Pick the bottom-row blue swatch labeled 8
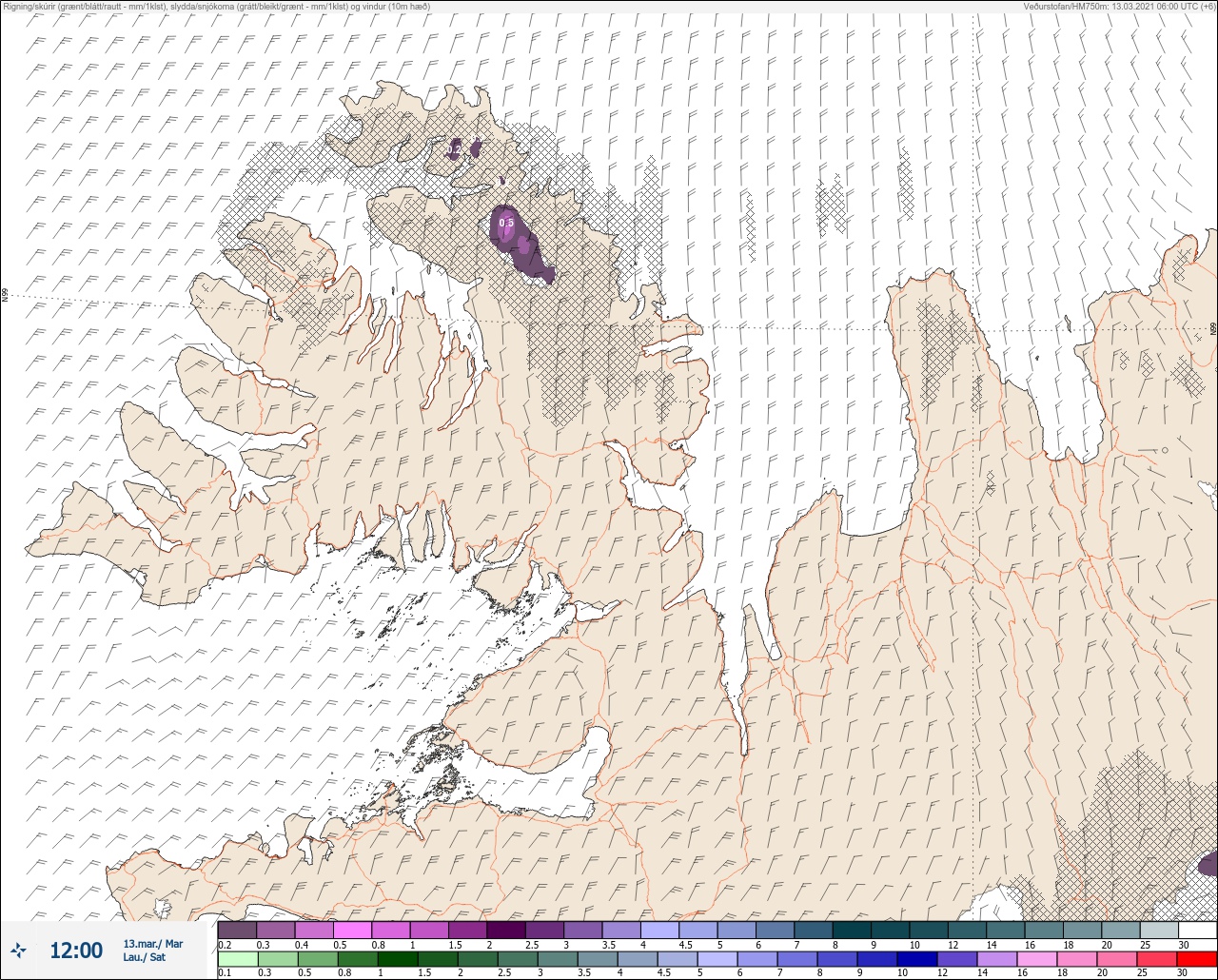1218x980 pixels. point(837,957)
